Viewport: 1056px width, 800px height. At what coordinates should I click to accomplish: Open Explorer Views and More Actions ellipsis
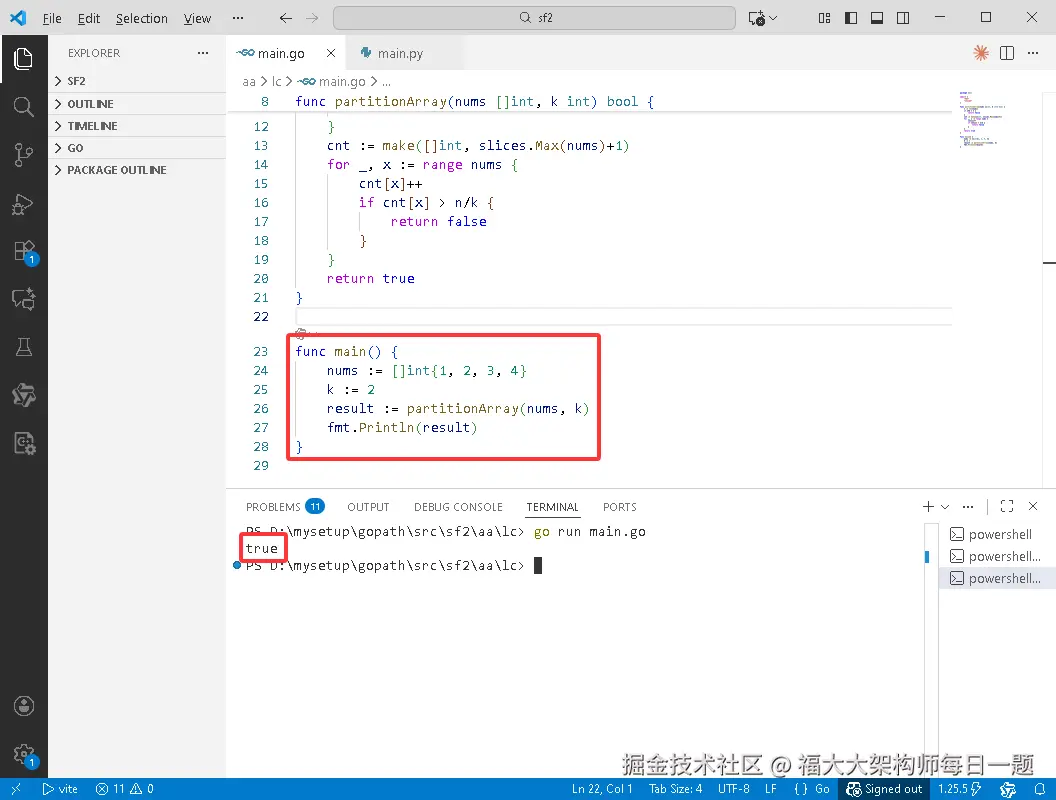pos(203,53)
